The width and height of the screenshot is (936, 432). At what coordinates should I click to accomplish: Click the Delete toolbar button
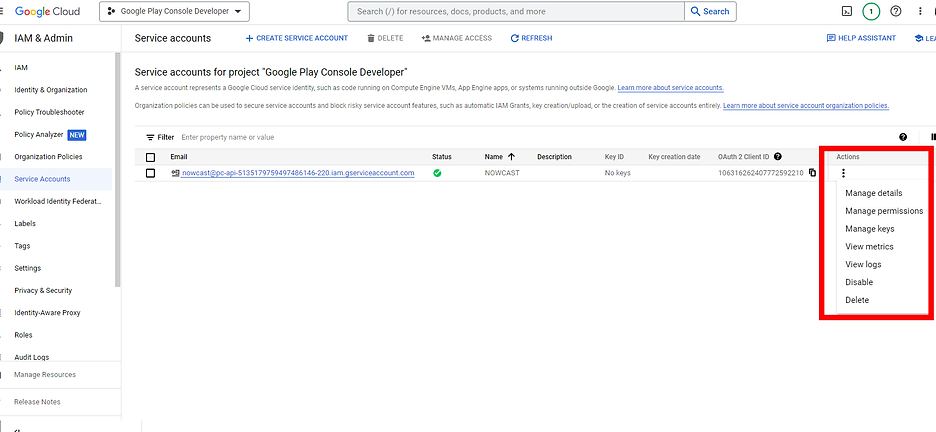point(385,38)
